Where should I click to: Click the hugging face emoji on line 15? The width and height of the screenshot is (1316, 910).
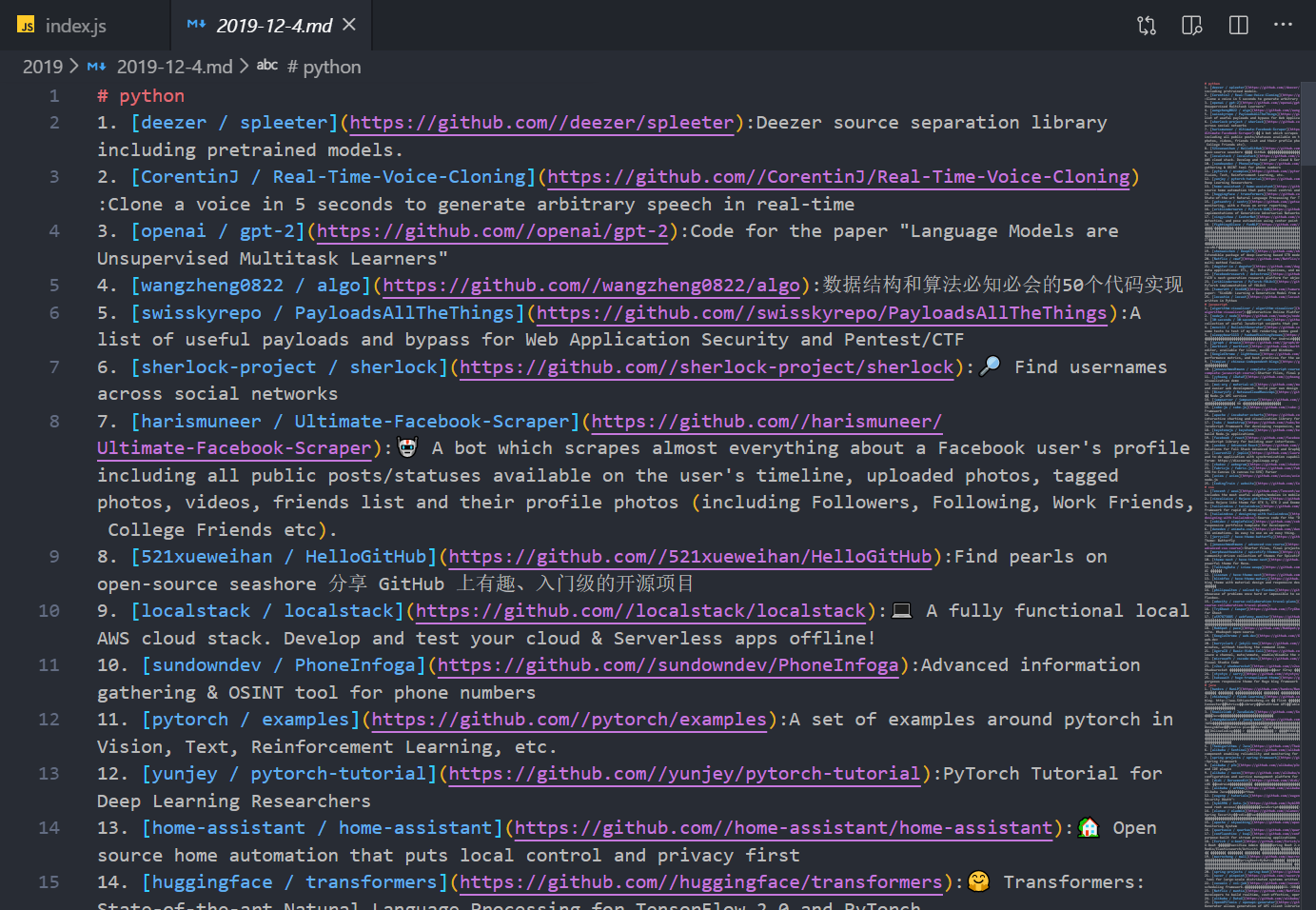pyautogui.click(x=978, y=882)
